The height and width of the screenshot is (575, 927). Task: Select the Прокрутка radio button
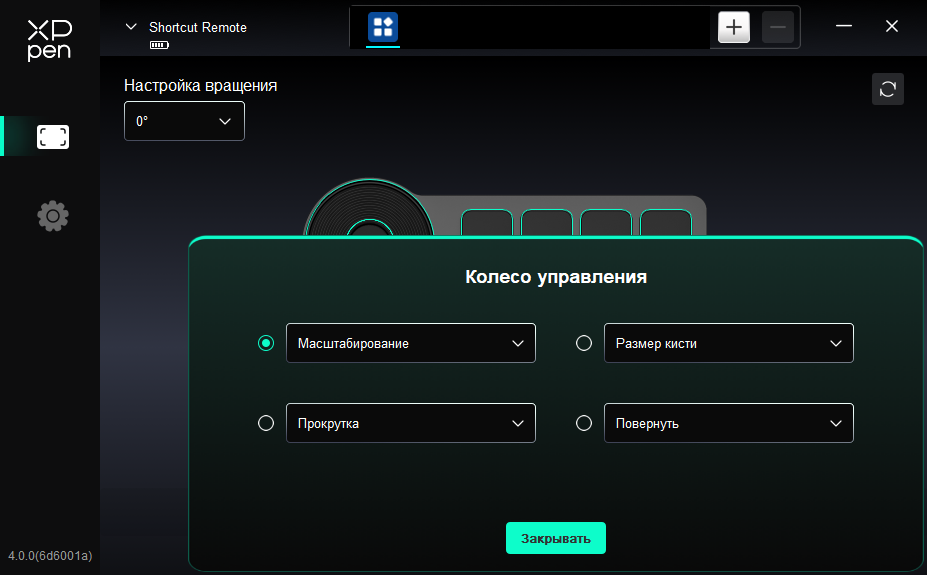coord(266,423)
